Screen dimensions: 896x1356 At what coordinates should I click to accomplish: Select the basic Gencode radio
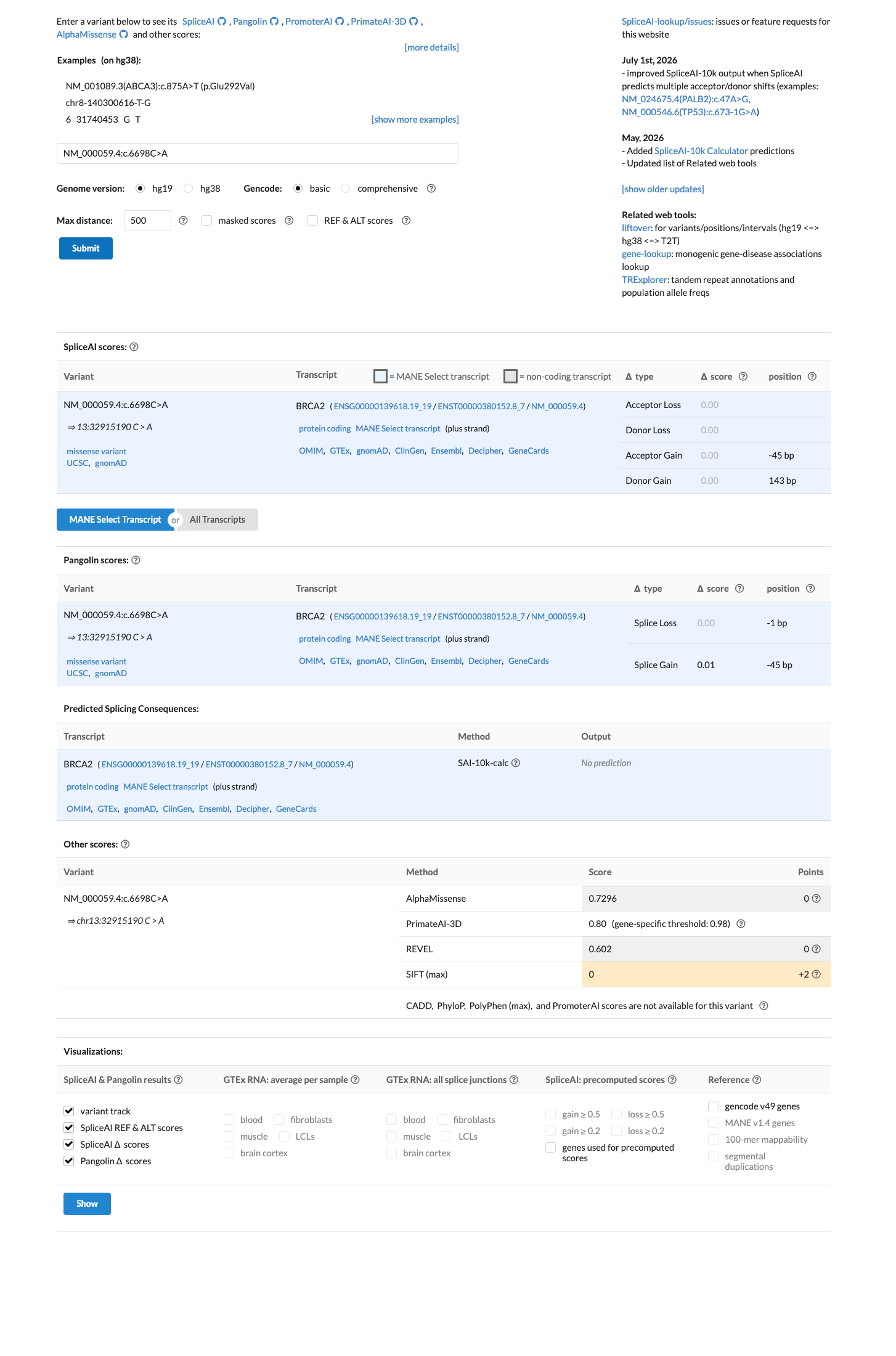point(298,189)
